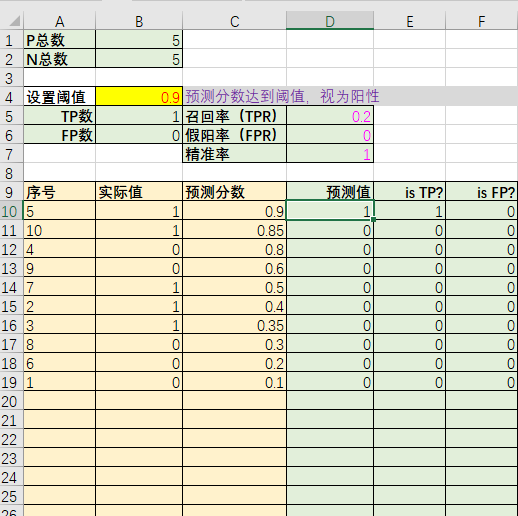Select the TP数 value cell B5

click(x=139, y=116)
